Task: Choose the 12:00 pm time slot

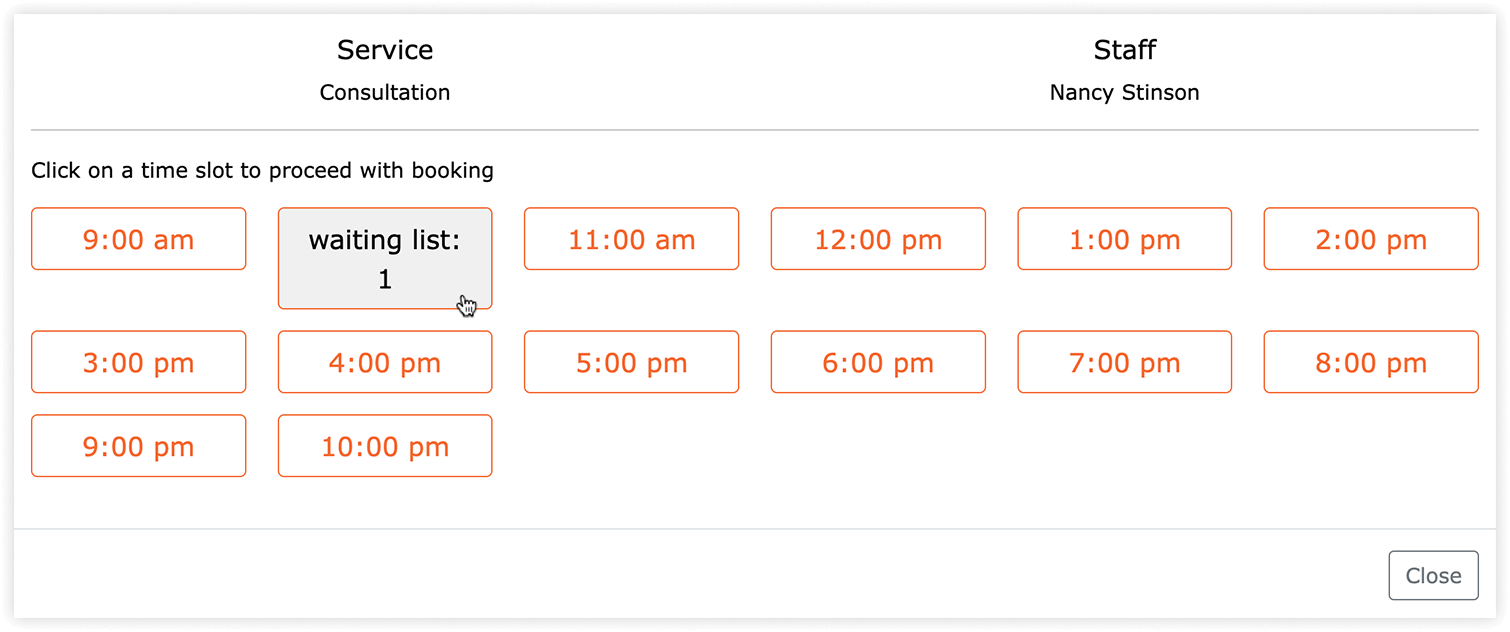Action: [x=878, y=239]
